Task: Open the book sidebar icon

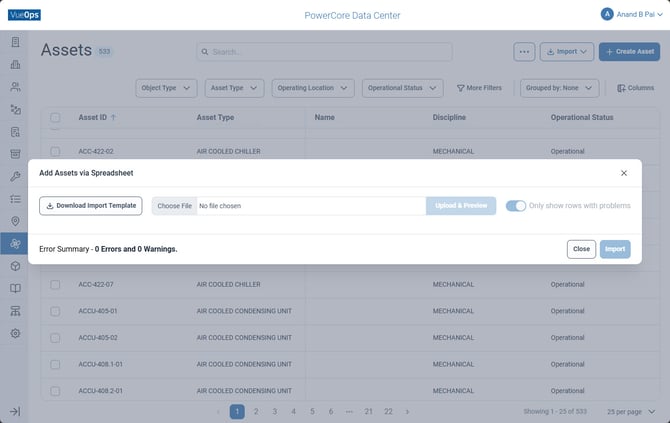Action: [15, 288]
